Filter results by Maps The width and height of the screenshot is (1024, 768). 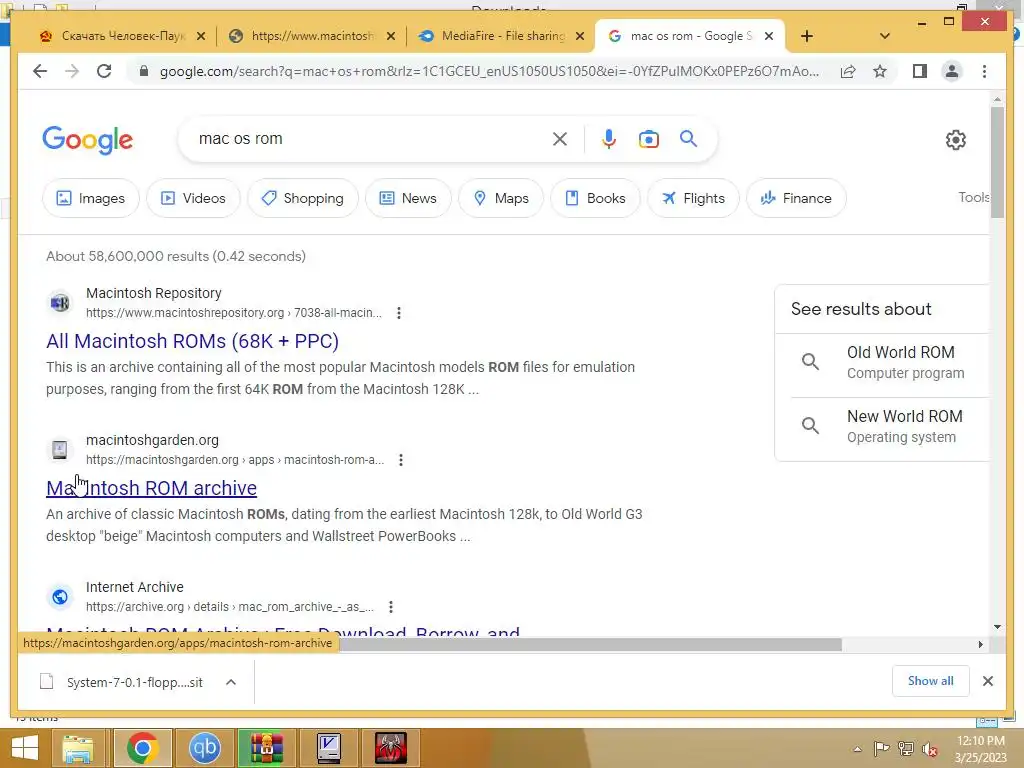501,198
